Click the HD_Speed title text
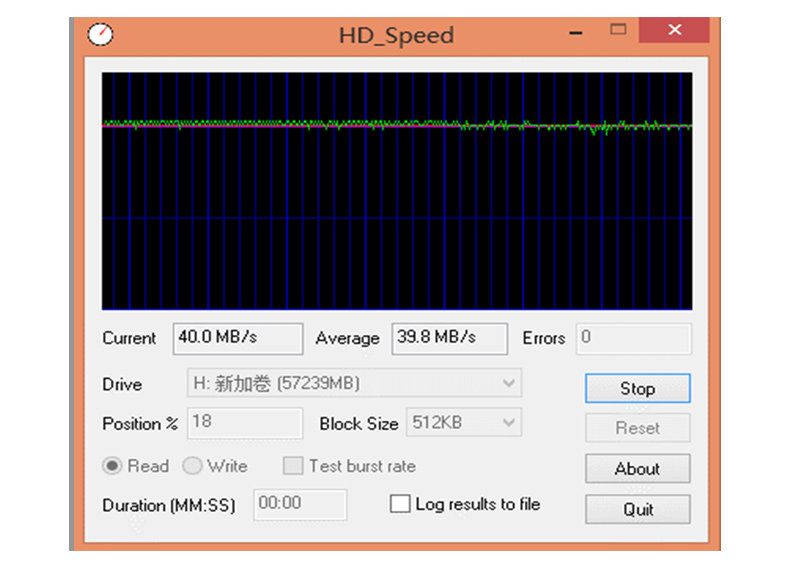This screenshot has width=790, height=570. [x=397, y=35]
